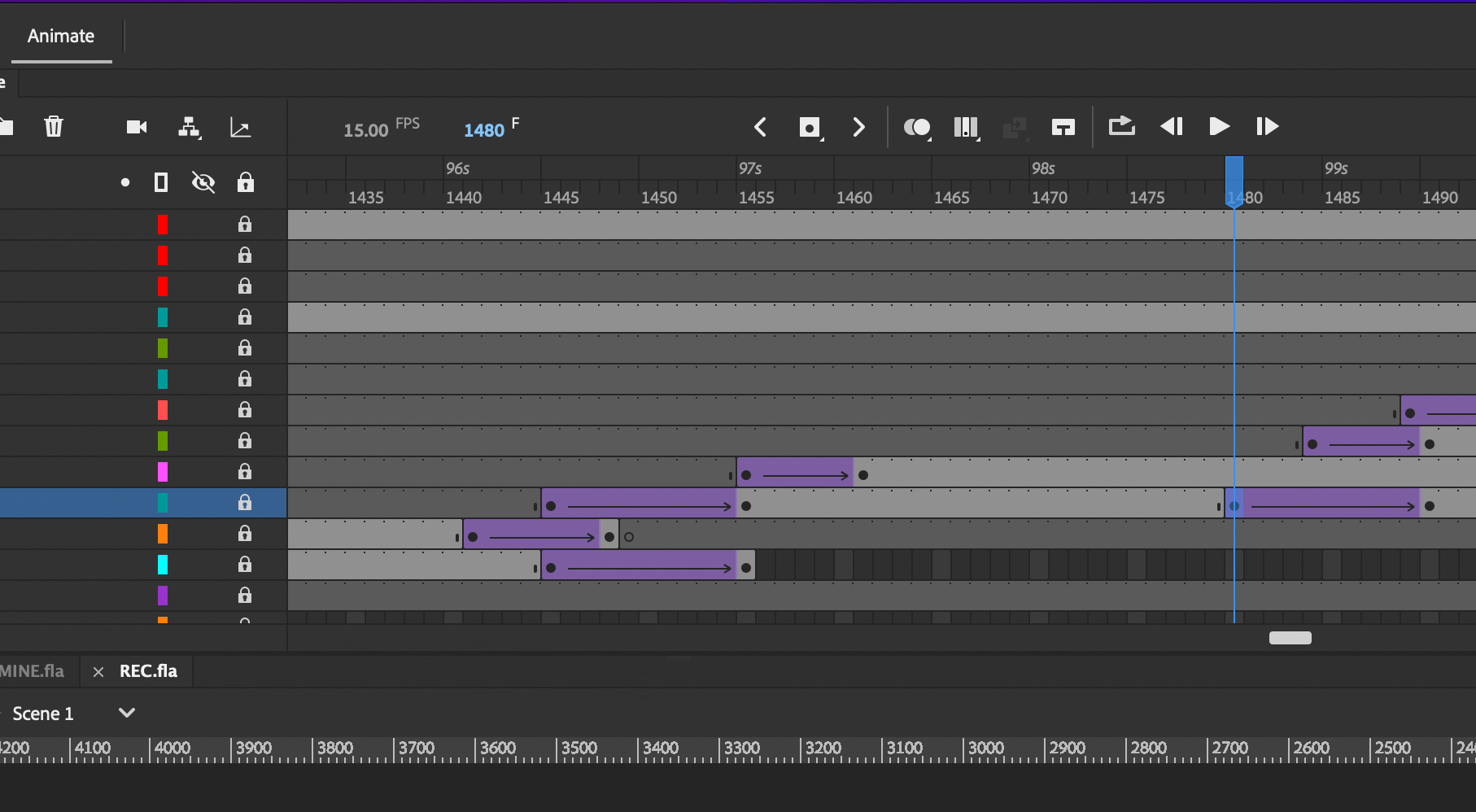Open the Animate workspace tab

[61, 36]
